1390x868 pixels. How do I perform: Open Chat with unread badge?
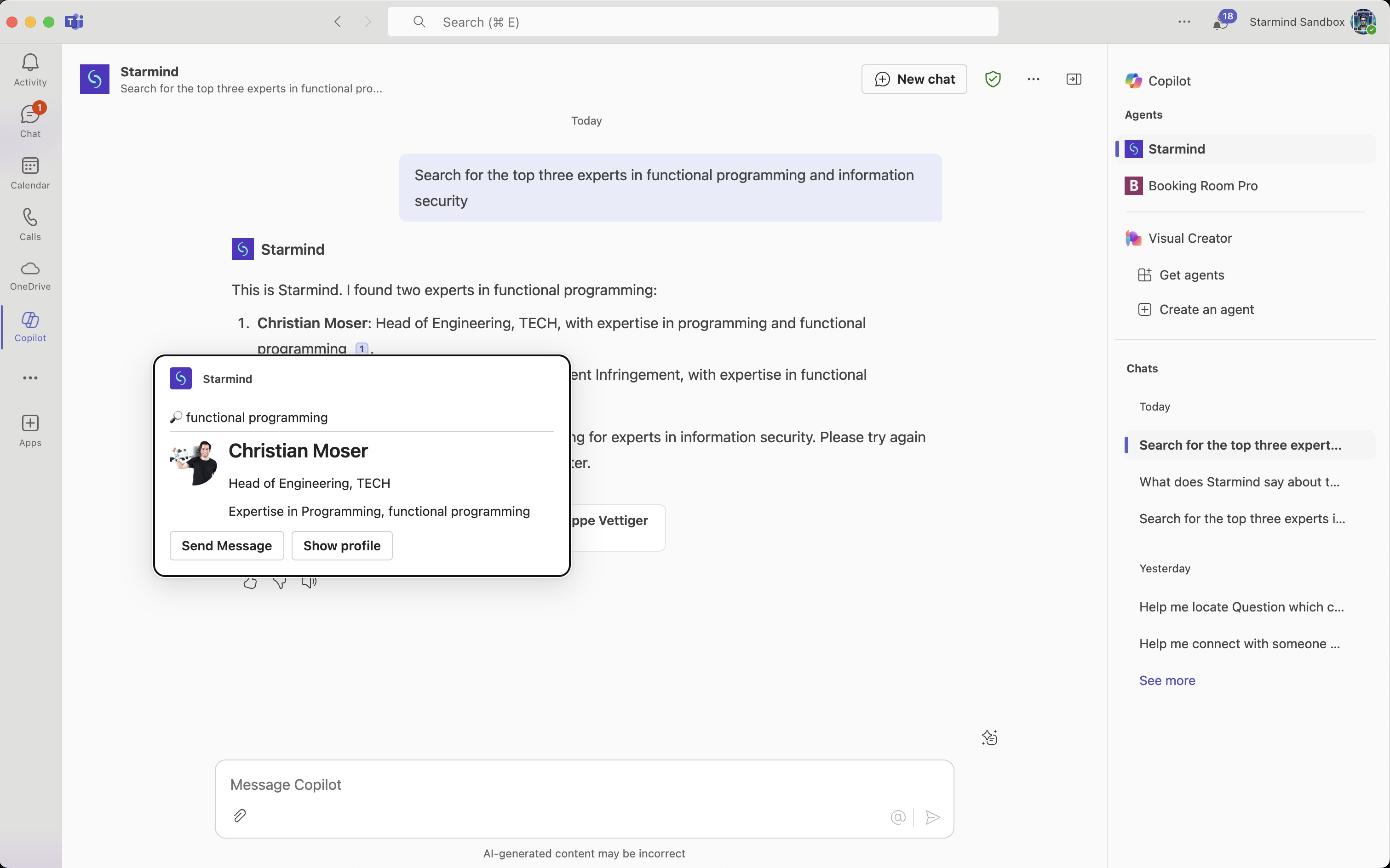click(30, 120)
